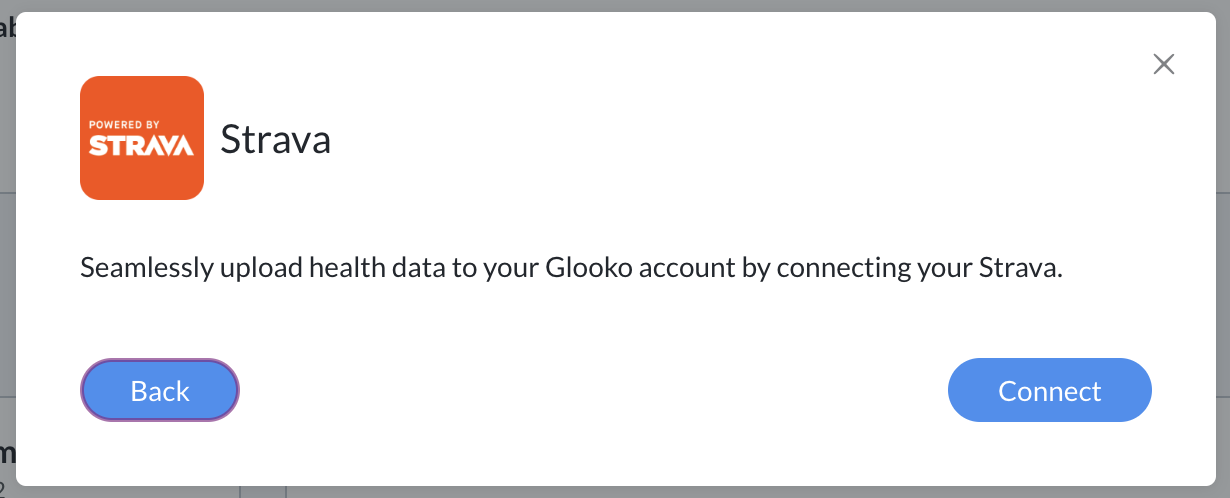Click the dimmed background above the dialog
This screenshot has width=1230, height=498.
(615, 5)
